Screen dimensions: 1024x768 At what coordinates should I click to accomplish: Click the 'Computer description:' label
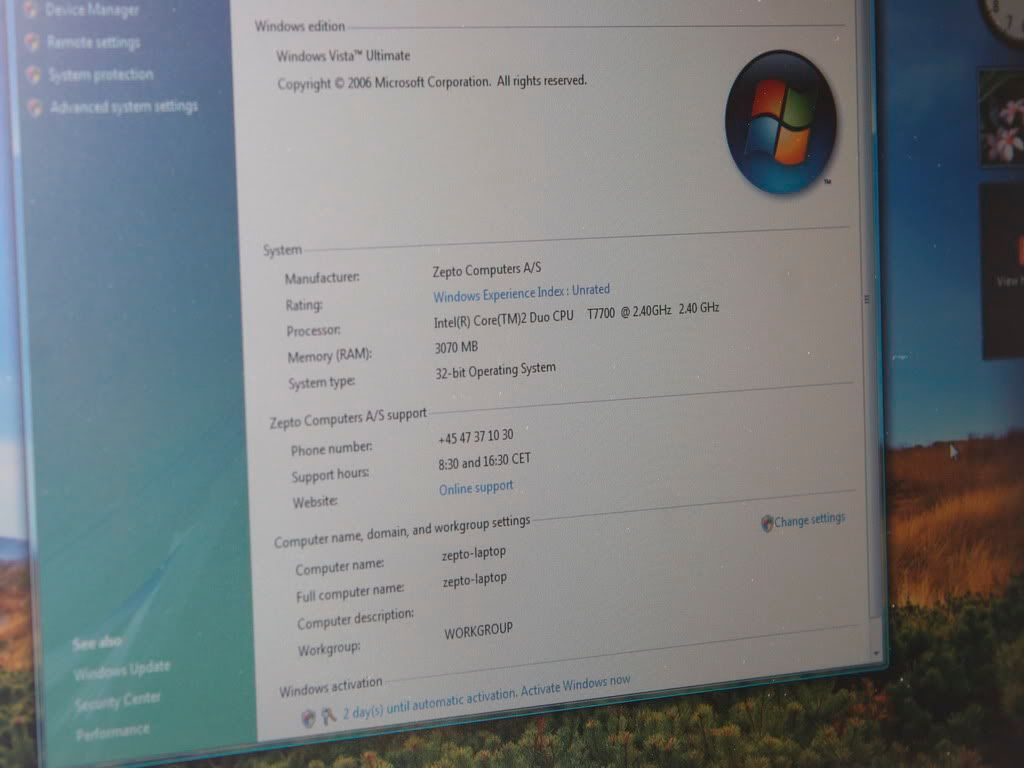click(355, 618)
